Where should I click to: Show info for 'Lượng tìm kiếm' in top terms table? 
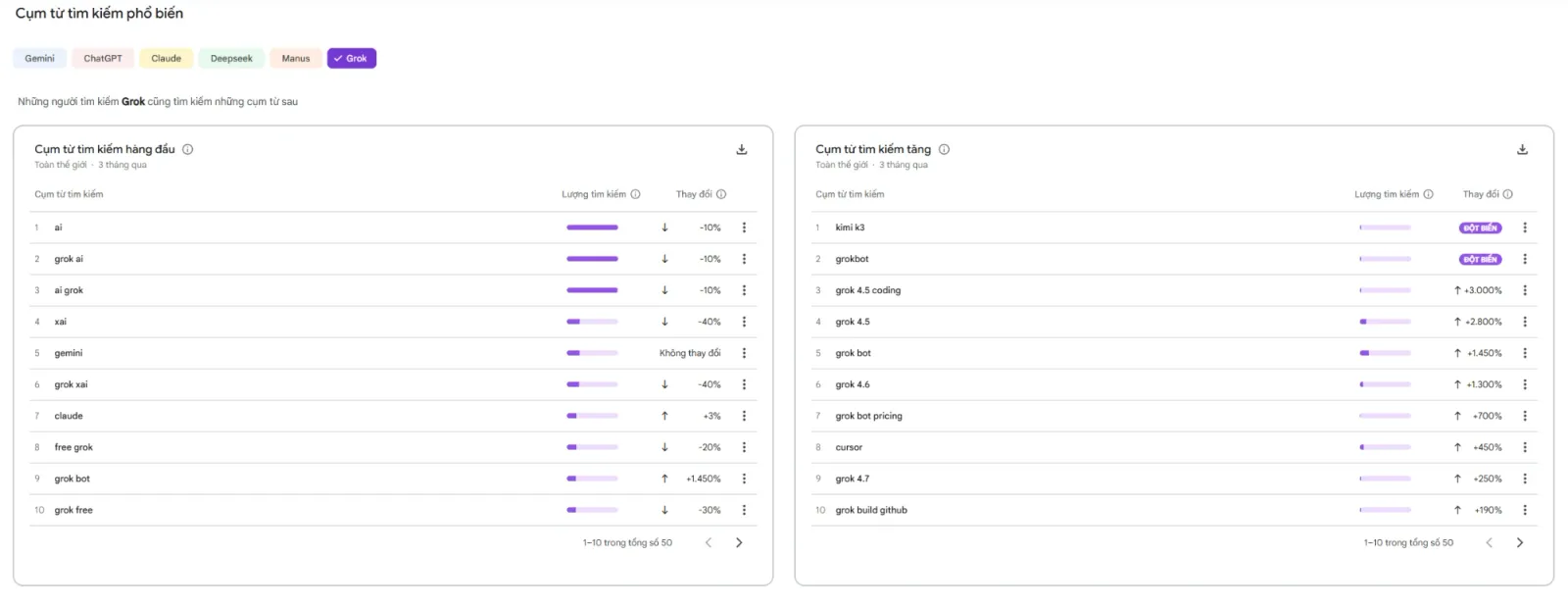pyautogui.click(x=636, y=194)
